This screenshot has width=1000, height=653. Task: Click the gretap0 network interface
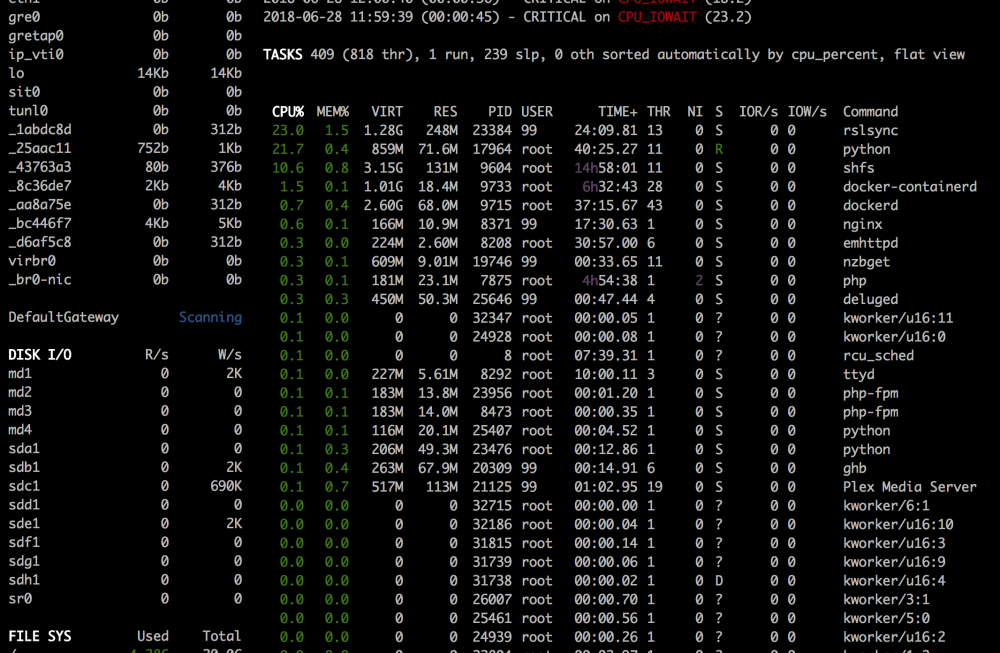(36, 36)
